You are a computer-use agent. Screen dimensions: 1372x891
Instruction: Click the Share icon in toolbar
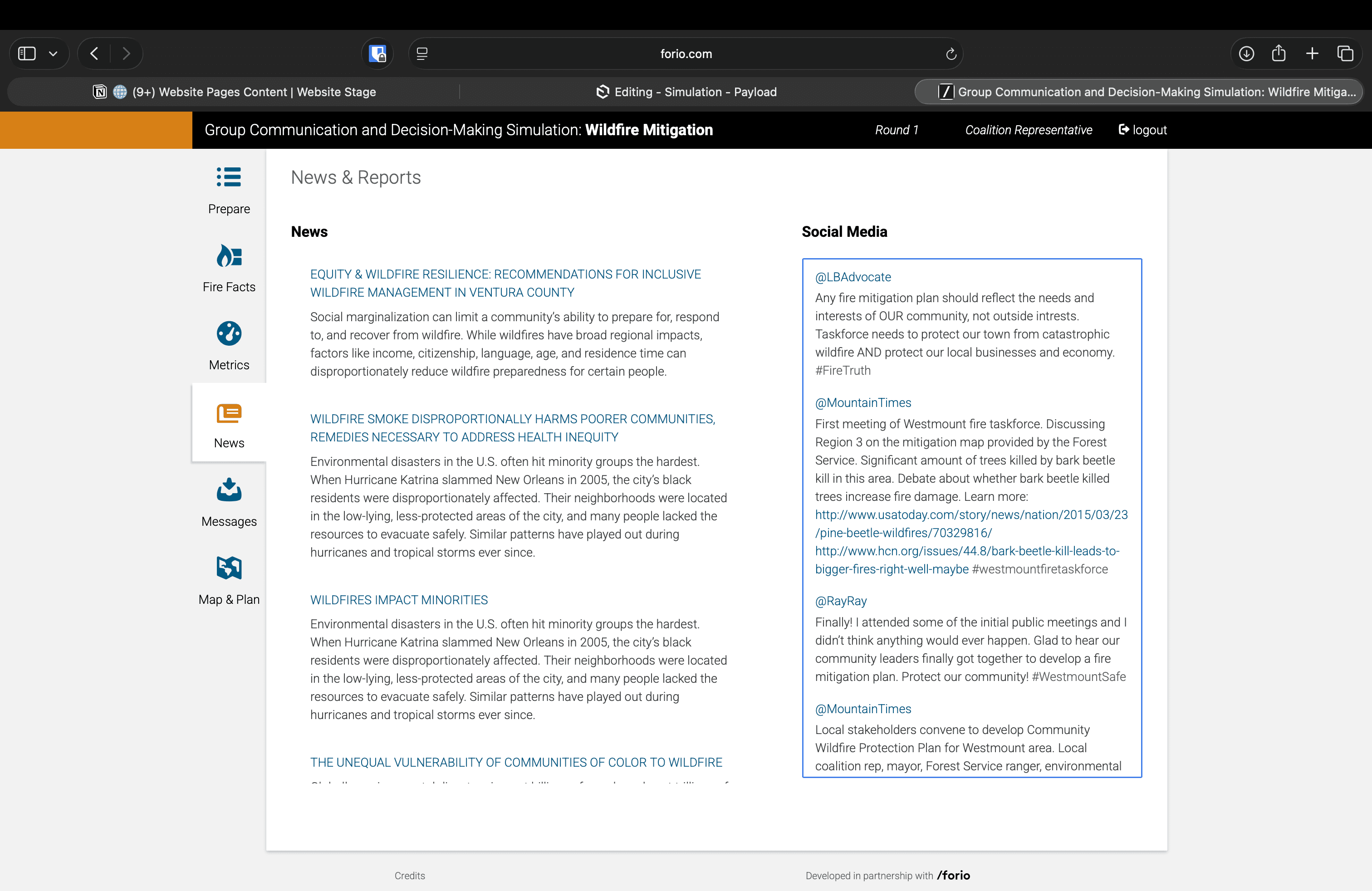click(1279, 54)
